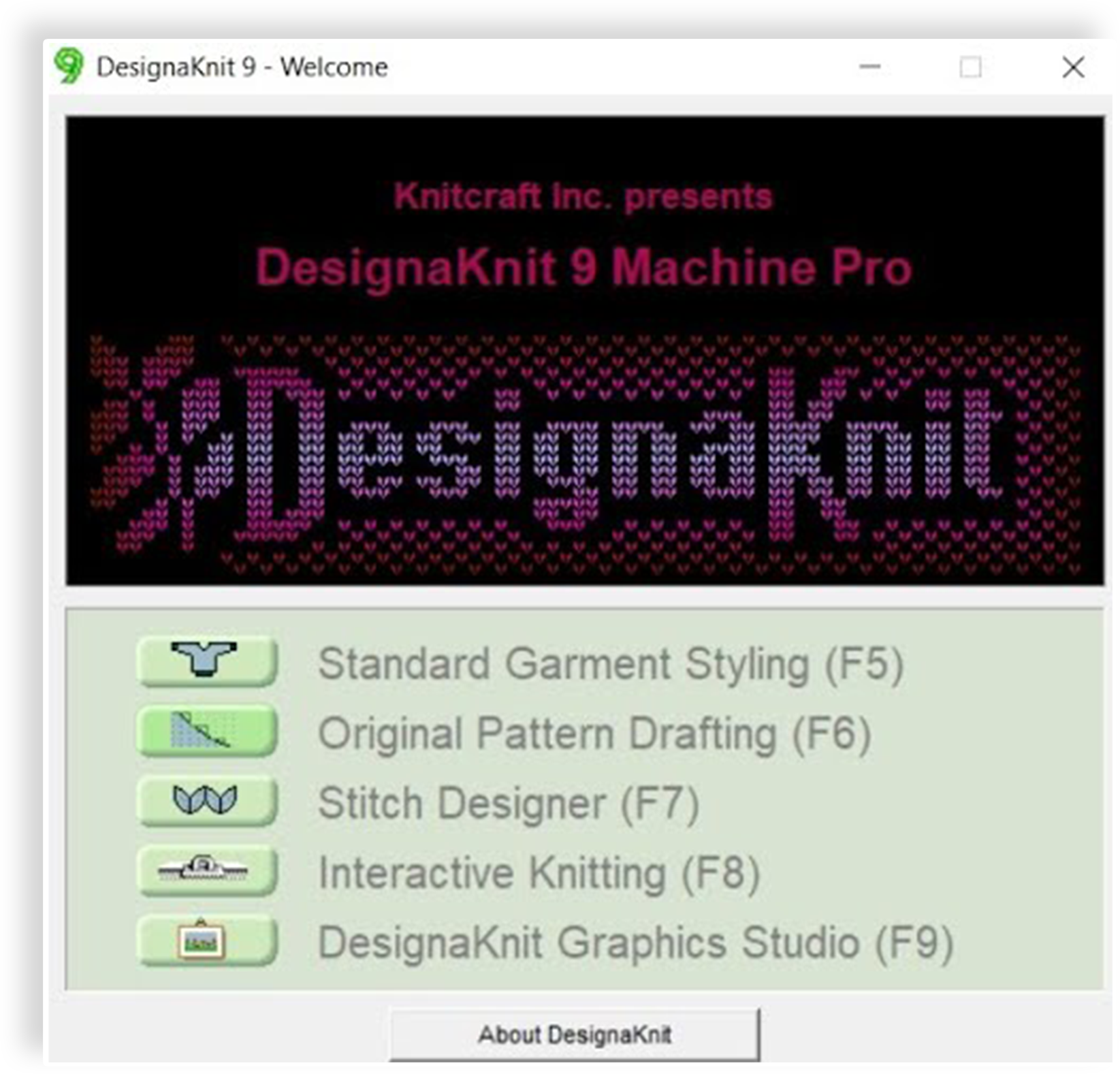Minimize the Welcome window

pos(869,67)
